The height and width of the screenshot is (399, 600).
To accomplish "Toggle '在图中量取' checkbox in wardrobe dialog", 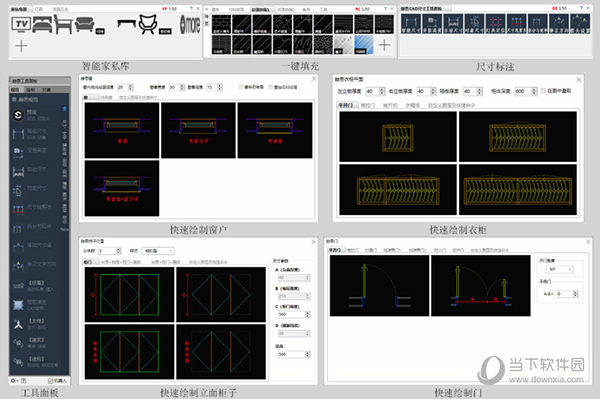I will point(544,91).
